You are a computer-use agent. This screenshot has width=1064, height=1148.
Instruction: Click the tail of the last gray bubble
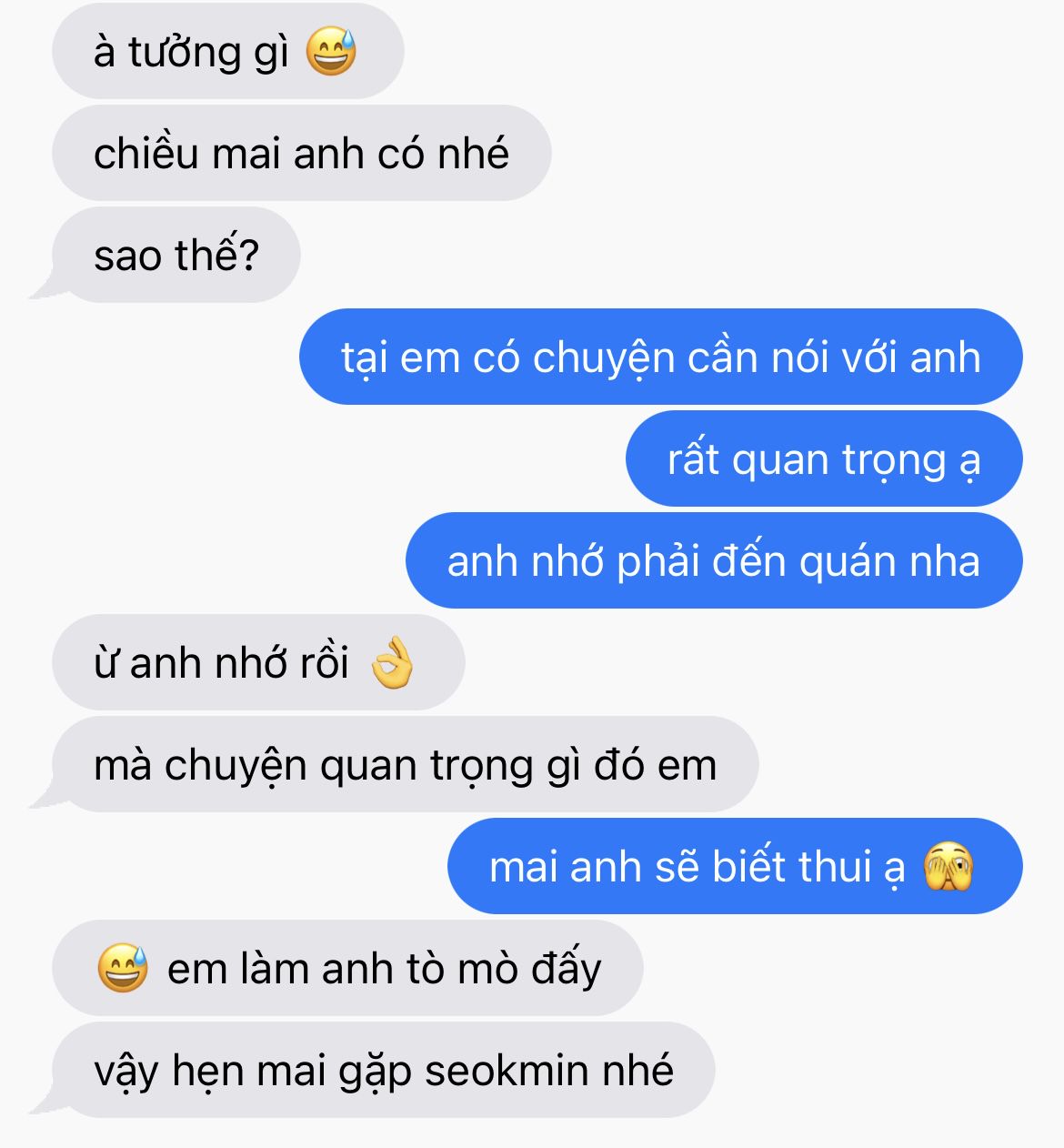(x=45, y=1103)
